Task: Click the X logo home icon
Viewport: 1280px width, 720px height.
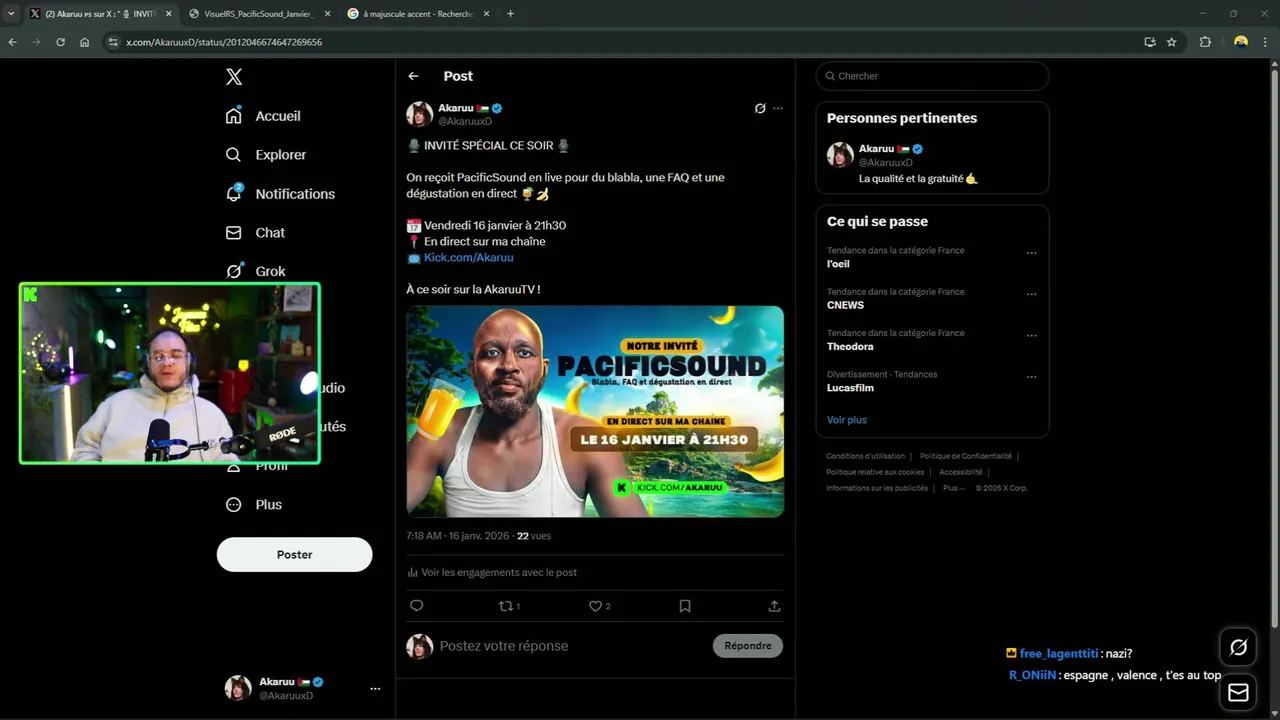Action: pyautogui.click(x=233, y=77)
